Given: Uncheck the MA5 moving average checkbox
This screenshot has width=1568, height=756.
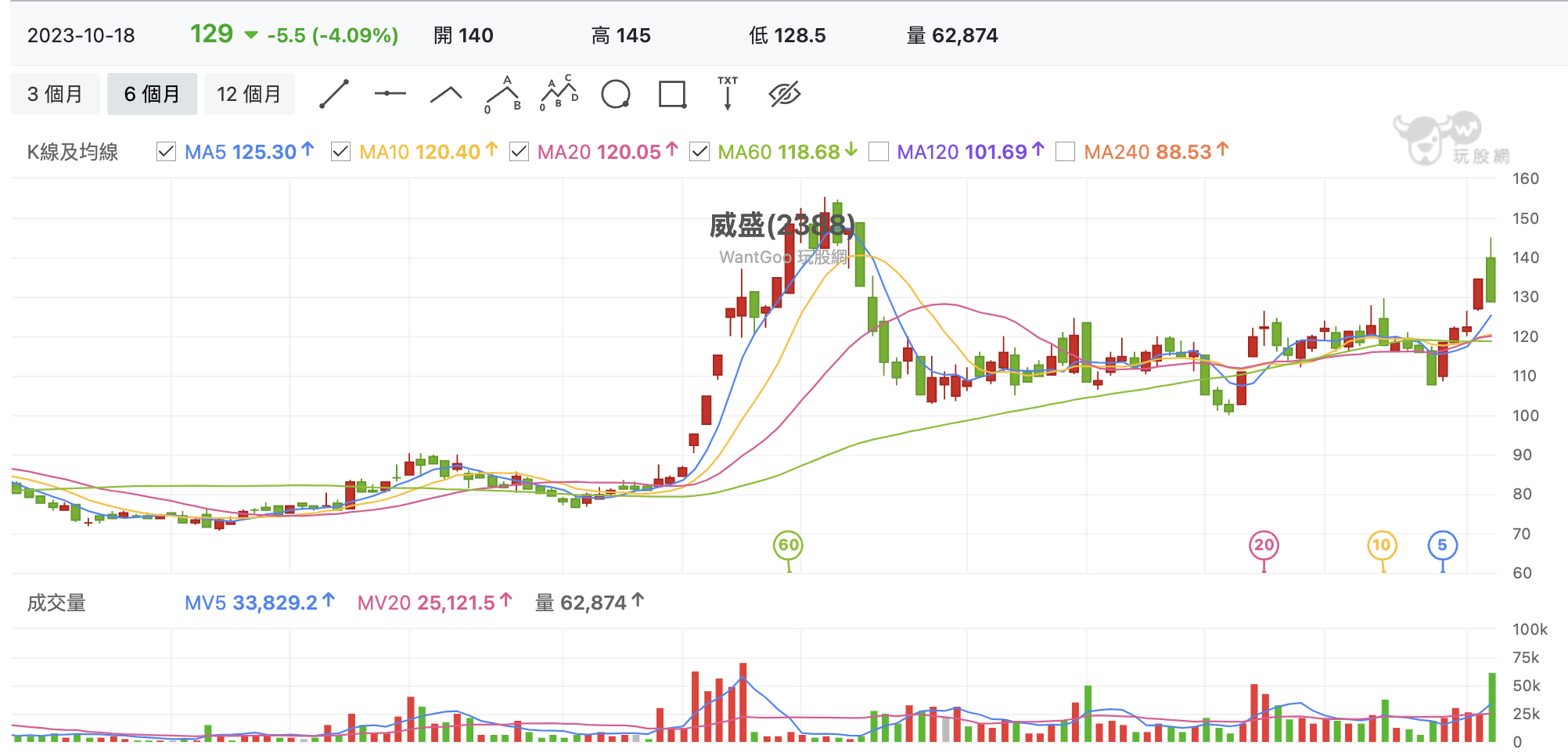Looking at the screenshot, I should [166, 152].
